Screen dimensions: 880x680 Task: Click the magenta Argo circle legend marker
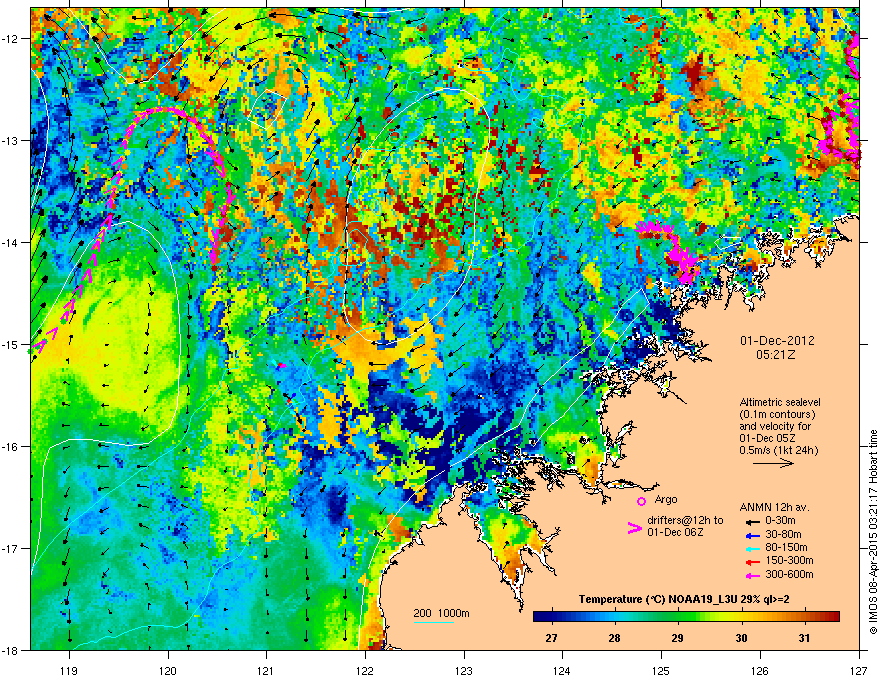(641, 501)
